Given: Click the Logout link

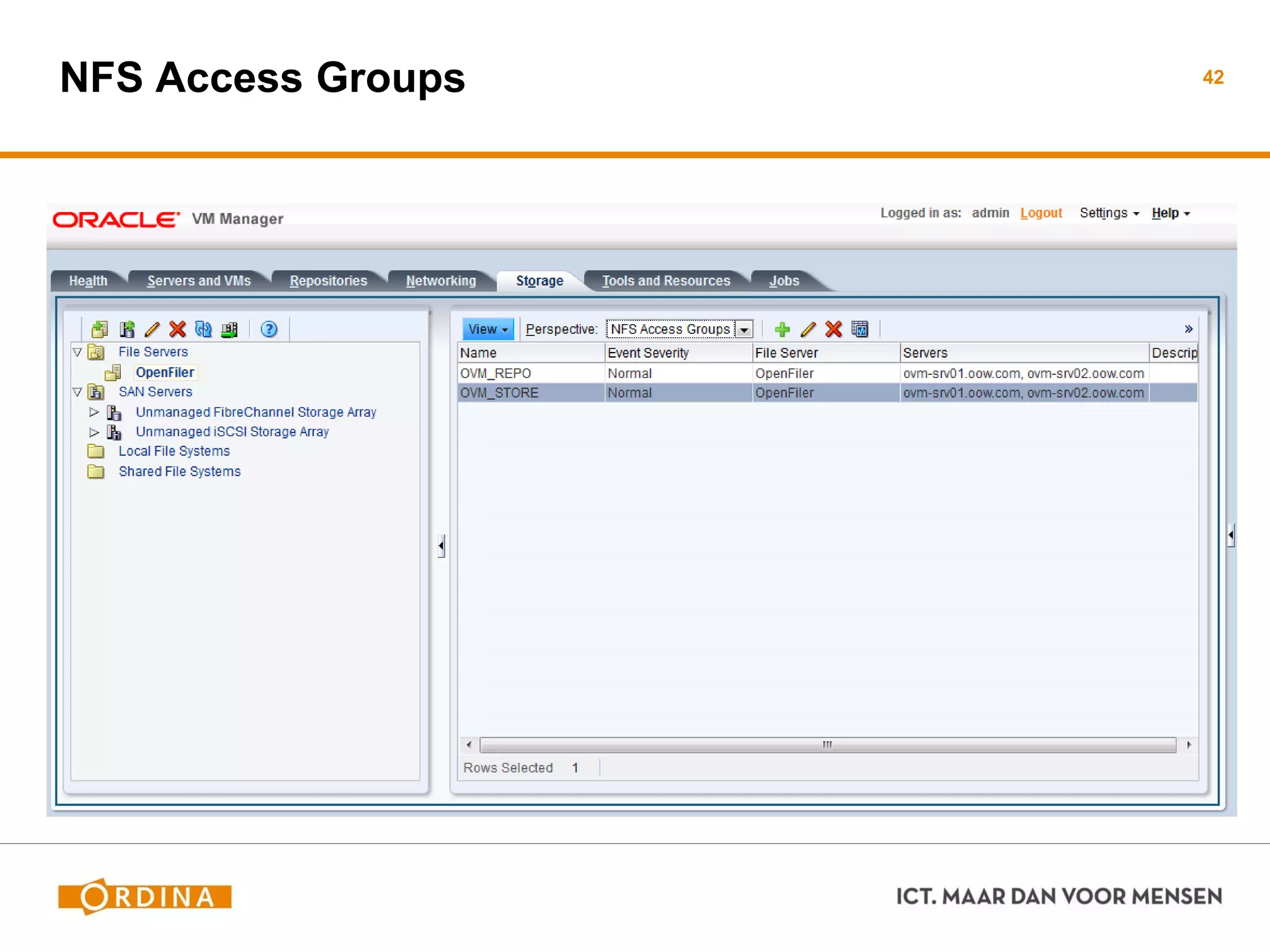Looking at the screenshot, I should click(x=1041, y=213).
